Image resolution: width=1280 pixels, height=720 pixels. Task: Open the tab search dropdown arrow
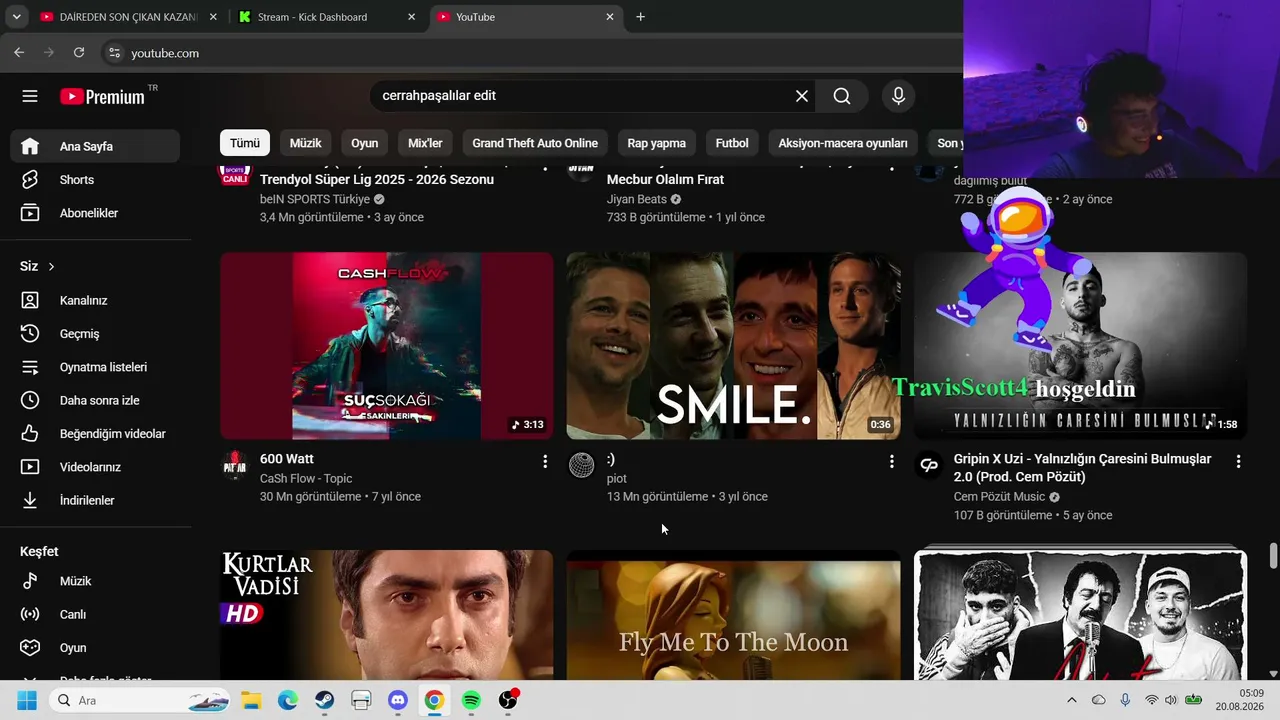[16, 17]
